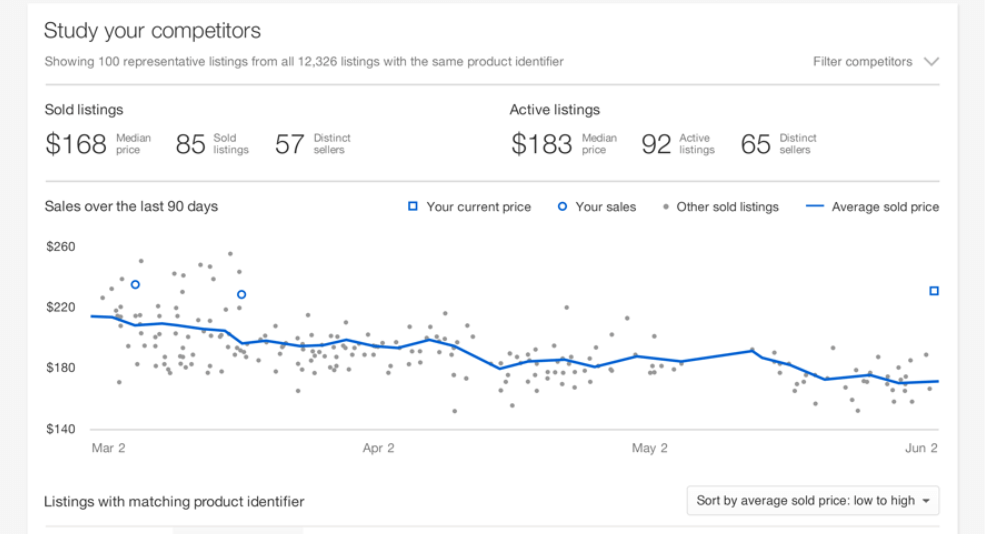Click the 92 active listings figure
The height and width of the screenshot is (534, 1003).
pos(656,144)
